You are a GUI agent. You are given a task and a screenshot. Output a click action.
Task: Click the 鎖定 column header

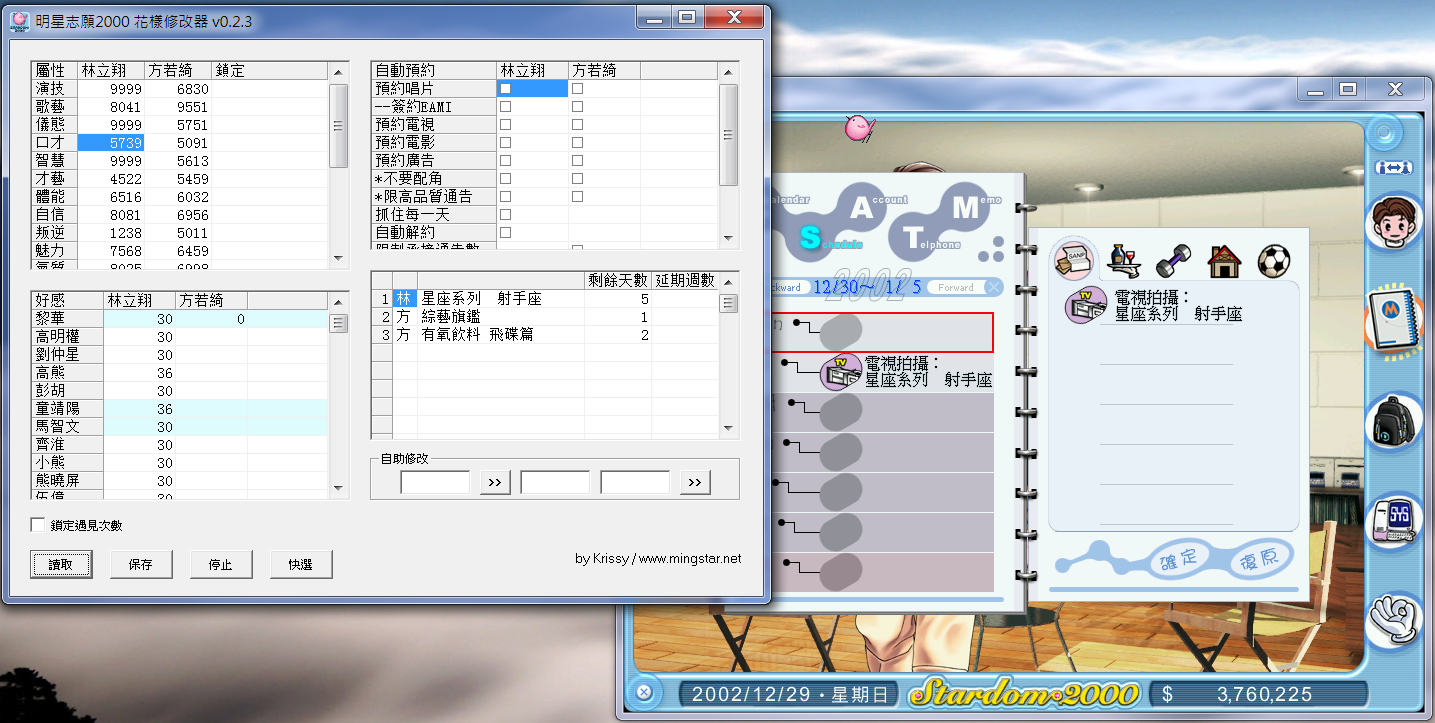tap(270, 71)
